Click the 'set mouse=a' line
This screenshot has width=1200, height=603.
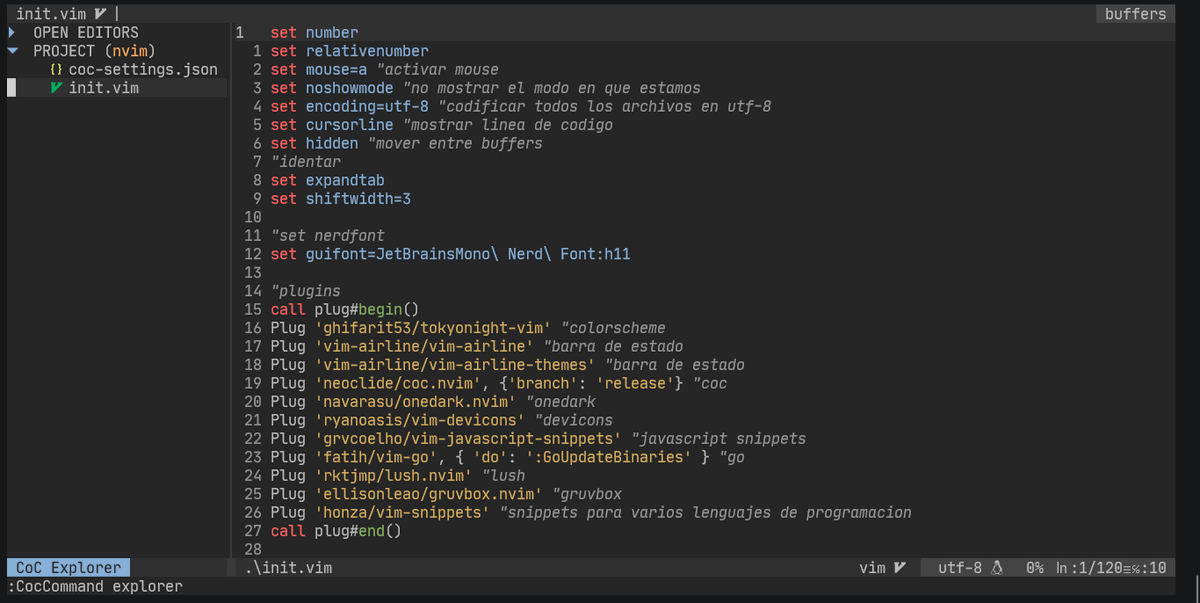coord(384,70)
